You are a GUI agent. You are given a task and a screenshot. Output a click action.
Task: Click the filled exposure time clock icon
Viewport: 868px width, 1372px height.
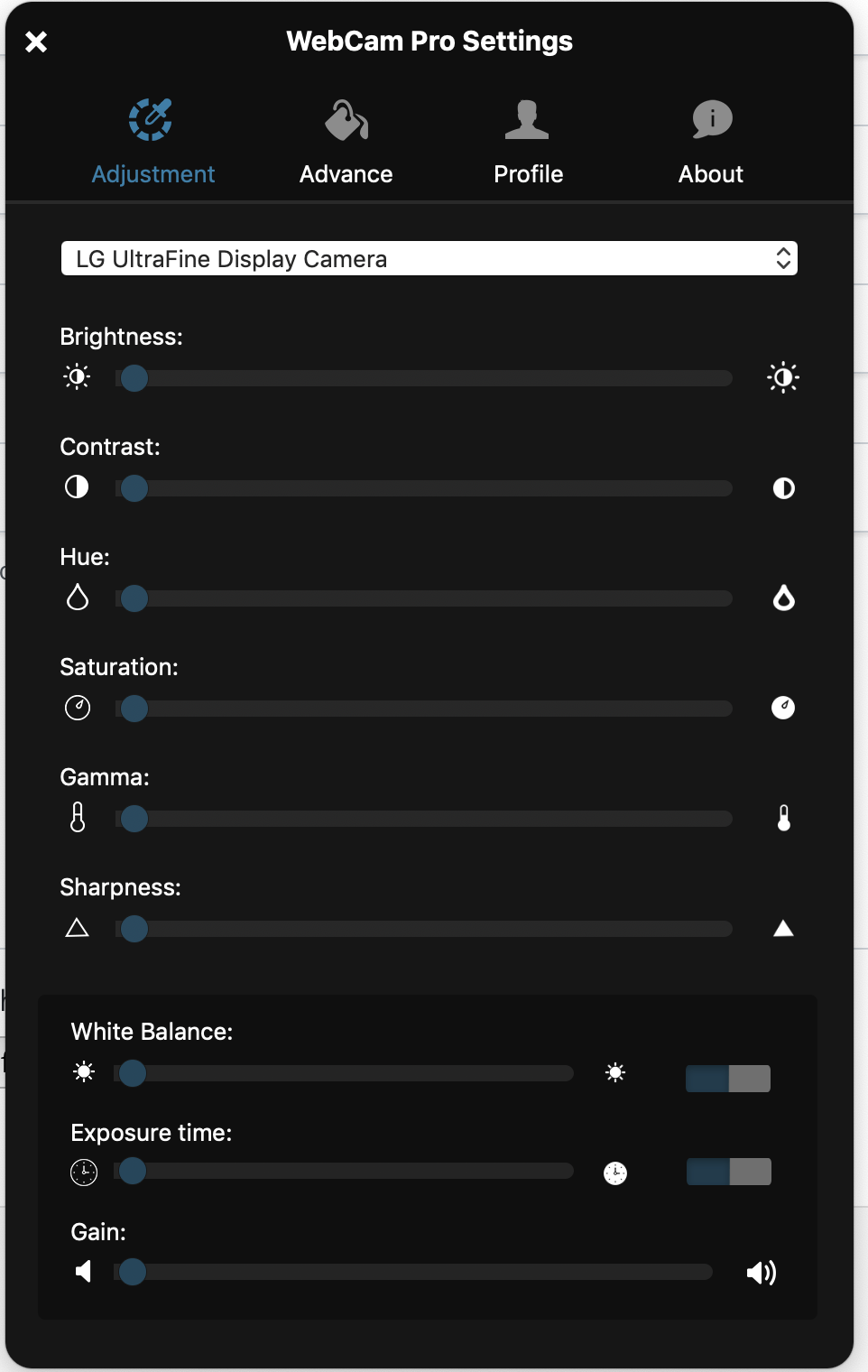click(615, 1173)
